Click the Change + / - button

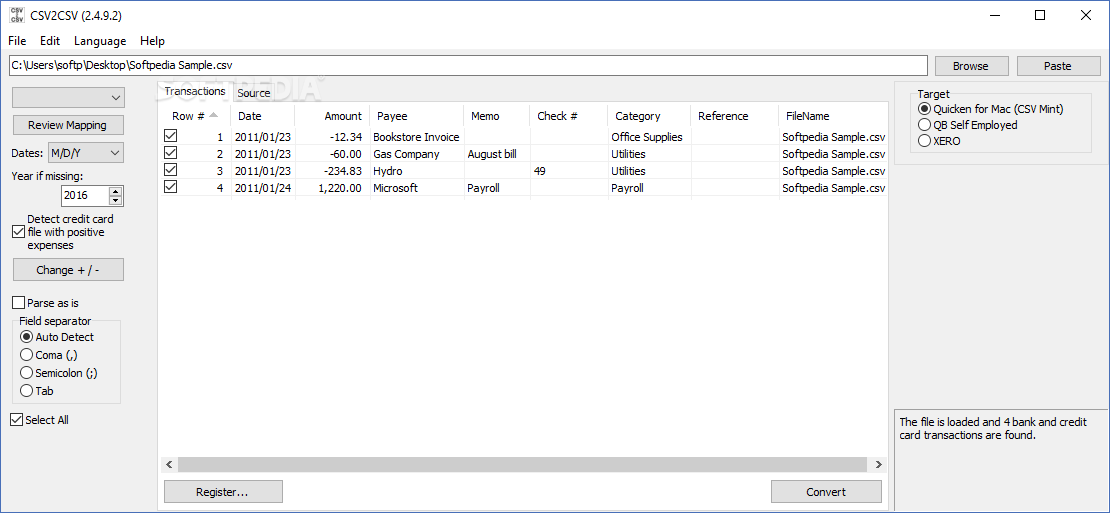pos(68,270)
